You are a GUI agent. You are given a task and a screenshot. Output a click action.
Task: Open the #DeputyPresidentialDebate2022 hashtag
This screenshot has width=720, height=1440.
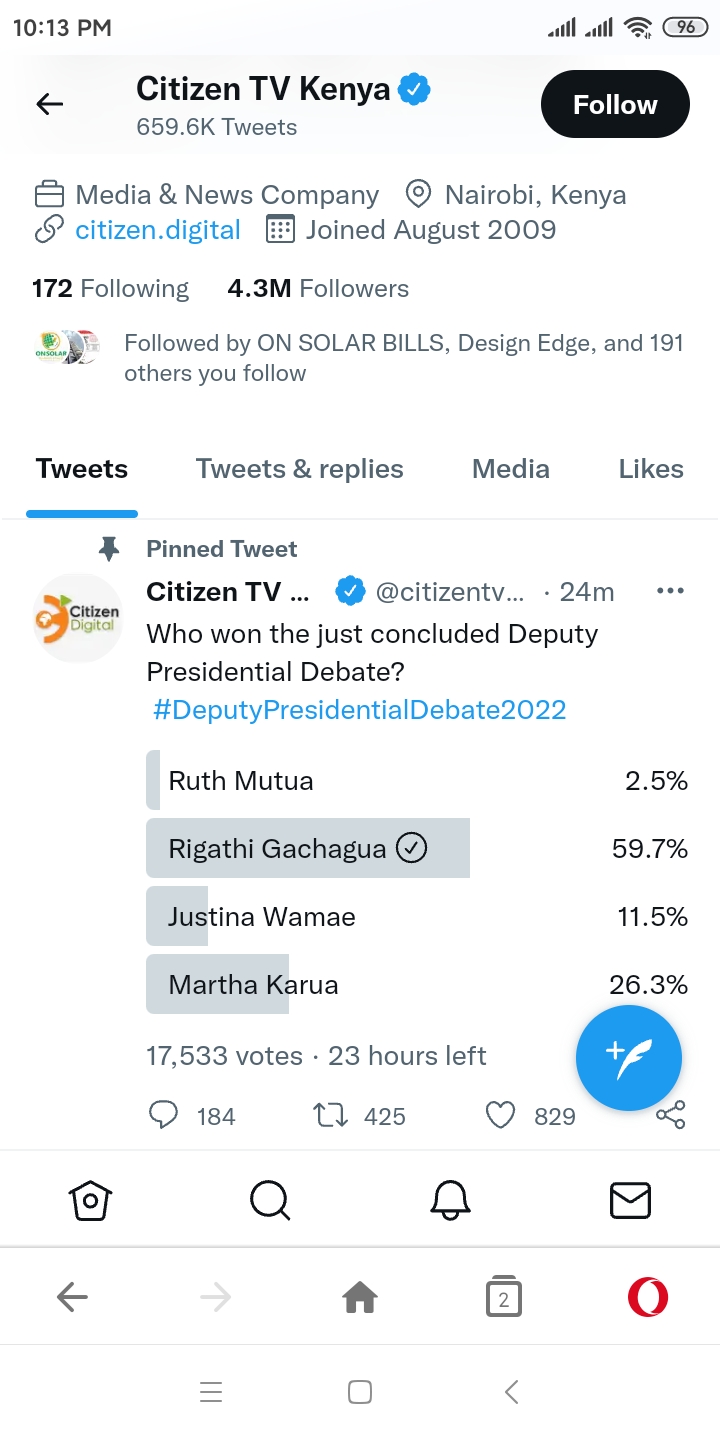359,710
